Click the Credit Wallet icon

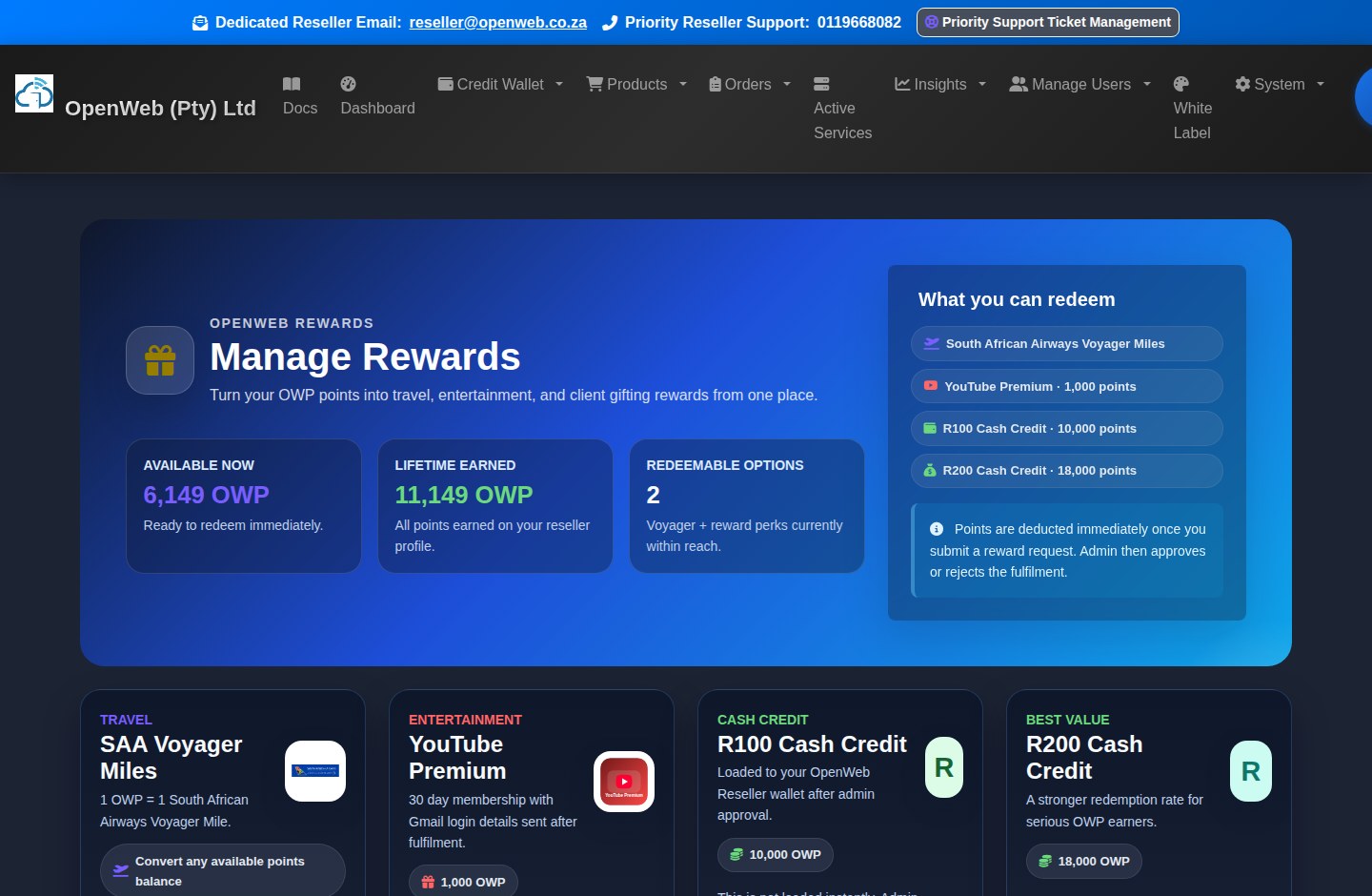point(445,84)
